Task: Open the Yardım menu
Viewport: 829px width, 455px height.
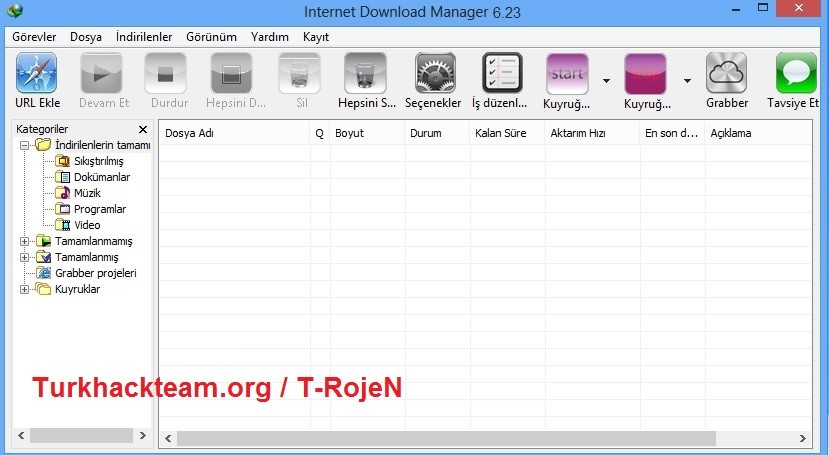Action: click(x=270, y=37)
